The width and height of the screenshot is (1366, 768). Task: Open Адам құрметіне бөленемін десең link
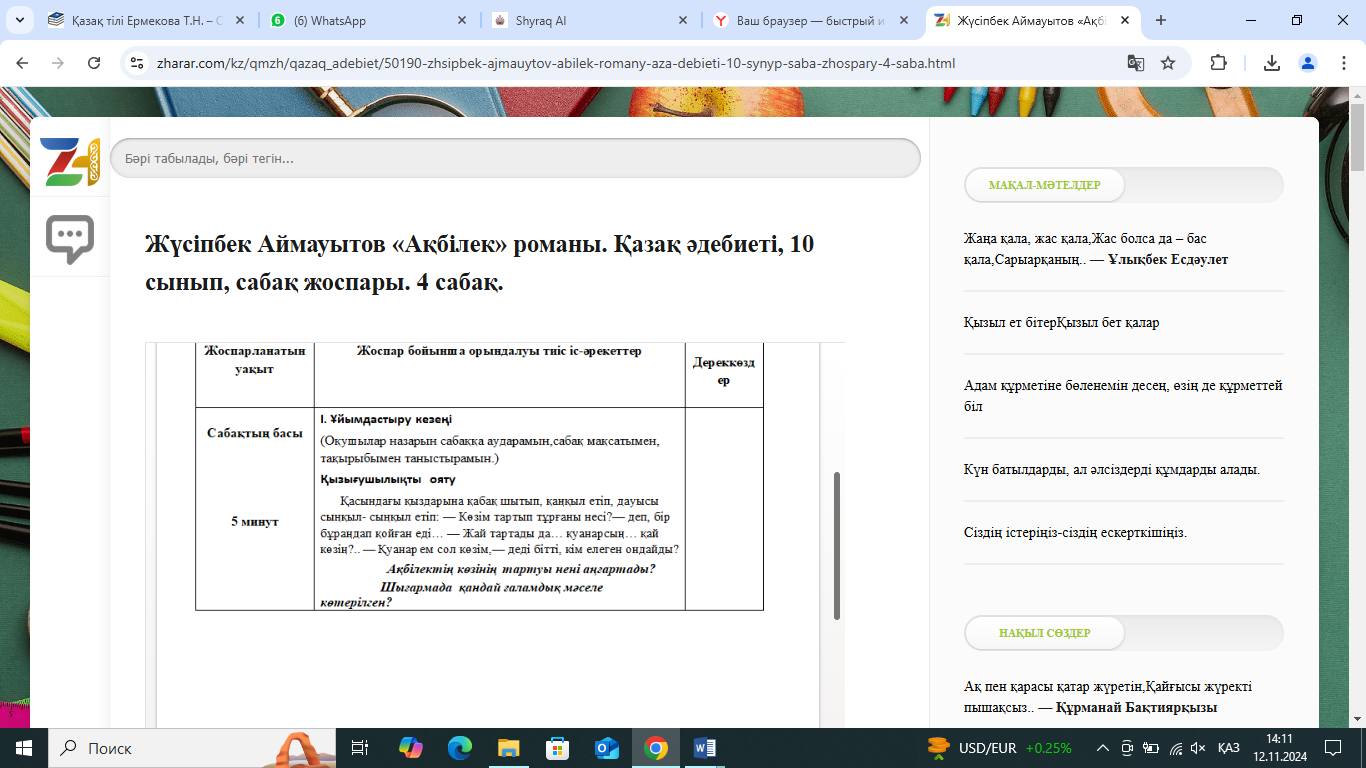(x=1123, y=396)
